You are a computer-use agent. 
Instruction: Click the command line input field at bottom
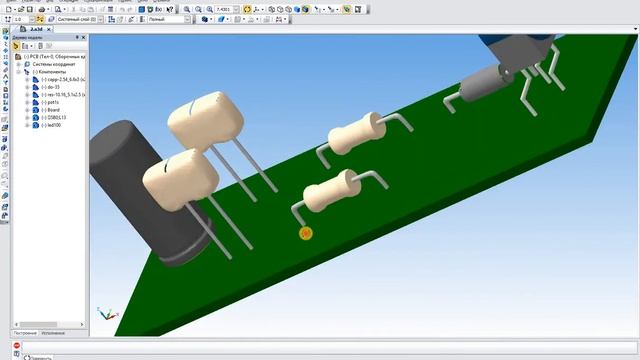coord(329,347)
